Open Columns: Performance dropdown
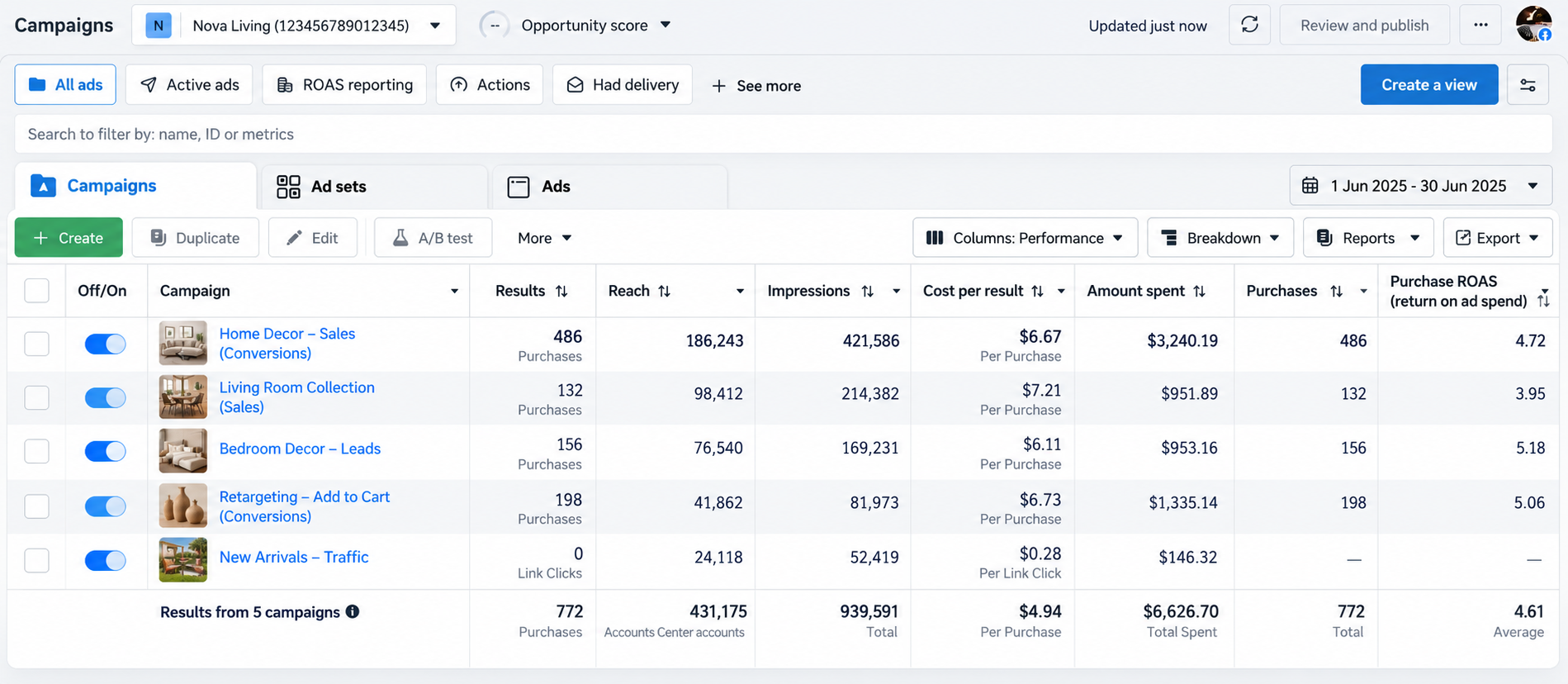 (1025, 238)
